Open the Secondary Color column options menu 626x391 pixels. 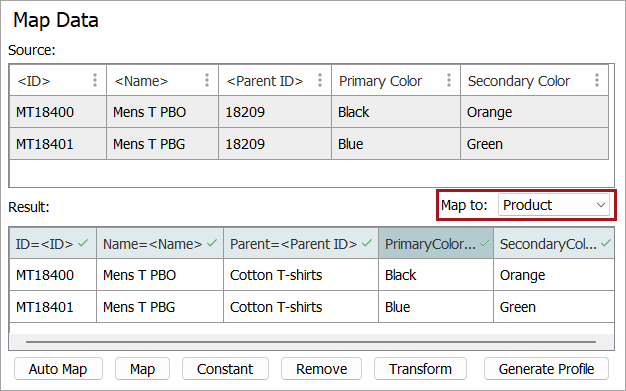597,80
